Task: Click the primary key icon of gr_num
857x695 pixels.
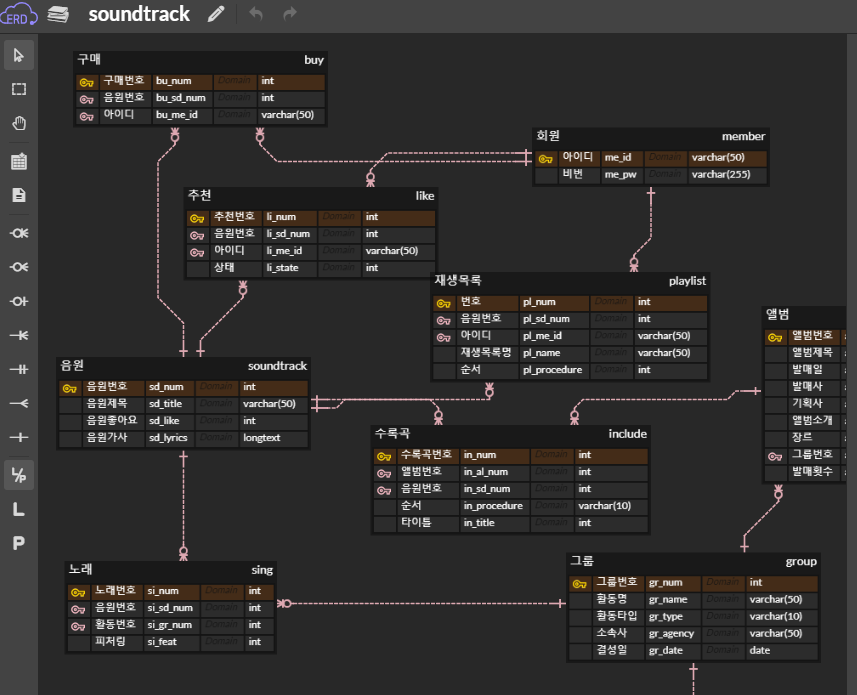Action: (579, 584)
